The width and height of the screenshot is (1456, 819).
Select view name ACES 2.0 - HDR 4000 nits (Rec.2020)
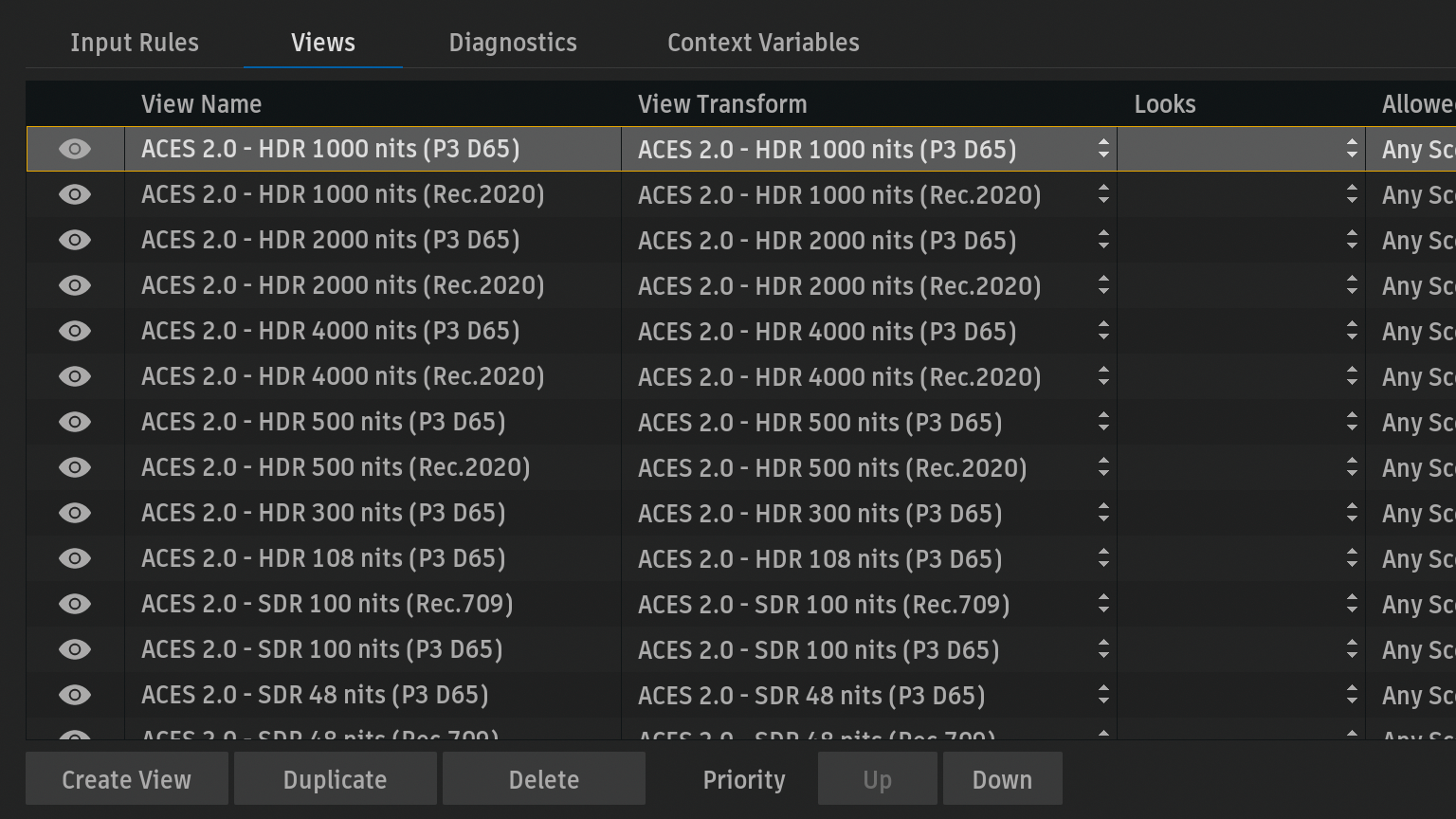pos(343,376)
